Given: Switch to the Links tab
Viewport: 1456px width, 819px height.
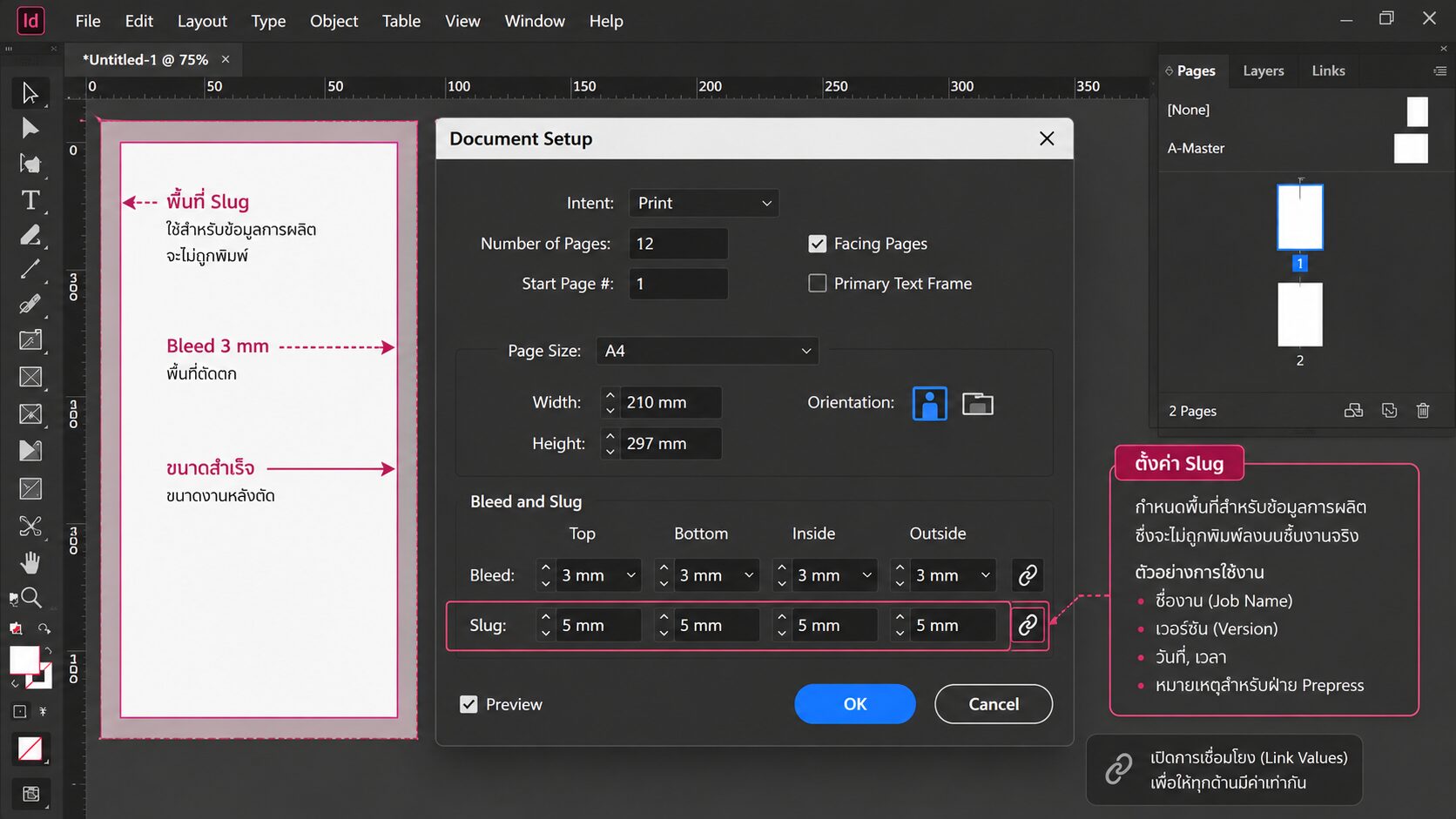Looking at the screenshot, I should [x=1328, y=70].
